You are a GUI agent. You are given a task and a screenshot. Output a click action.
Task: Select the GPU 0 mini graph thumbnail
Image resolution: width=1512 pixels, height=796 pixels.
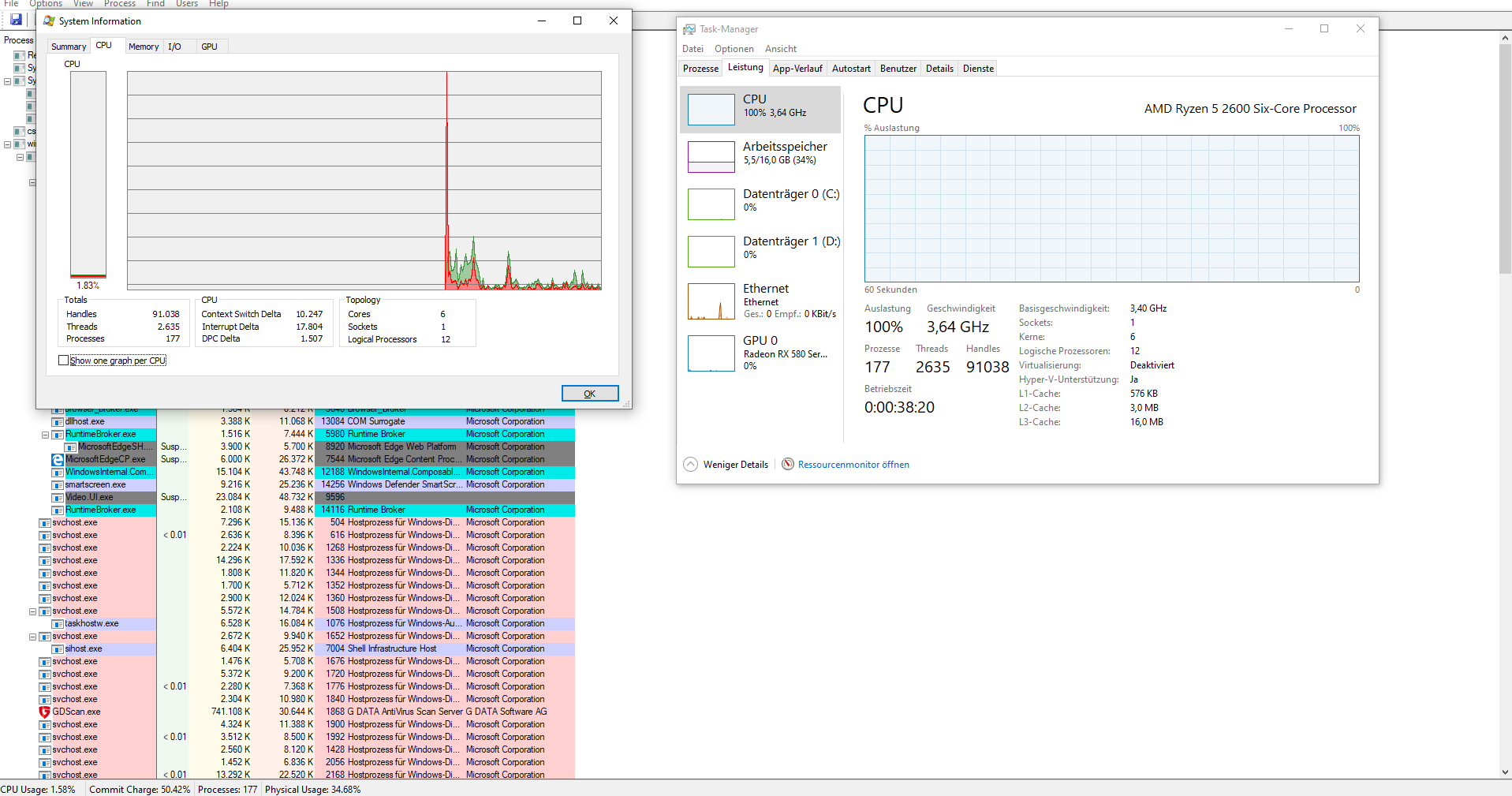(711, 353)
